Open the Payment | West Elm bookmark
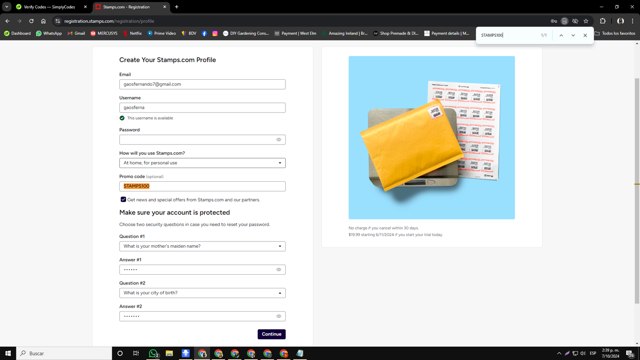This screenshot has width=640, height=360. tap(296, 33)
